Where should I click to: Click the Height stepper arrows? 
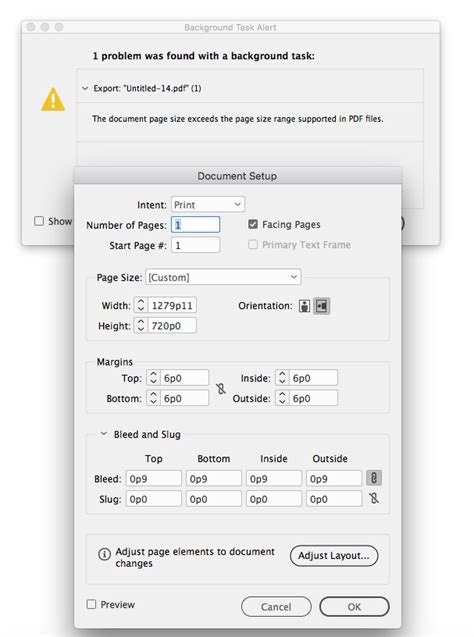[x=141, y=325]
